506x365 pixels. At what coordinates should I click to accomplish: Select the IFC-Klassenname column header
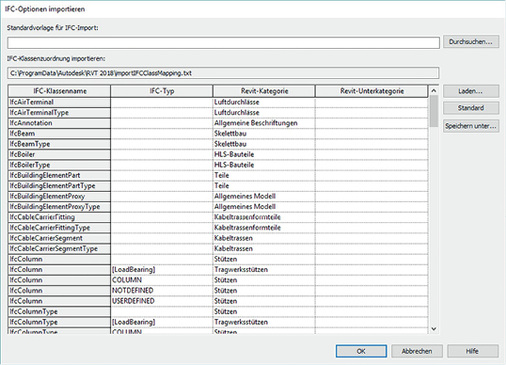(59, 91)
